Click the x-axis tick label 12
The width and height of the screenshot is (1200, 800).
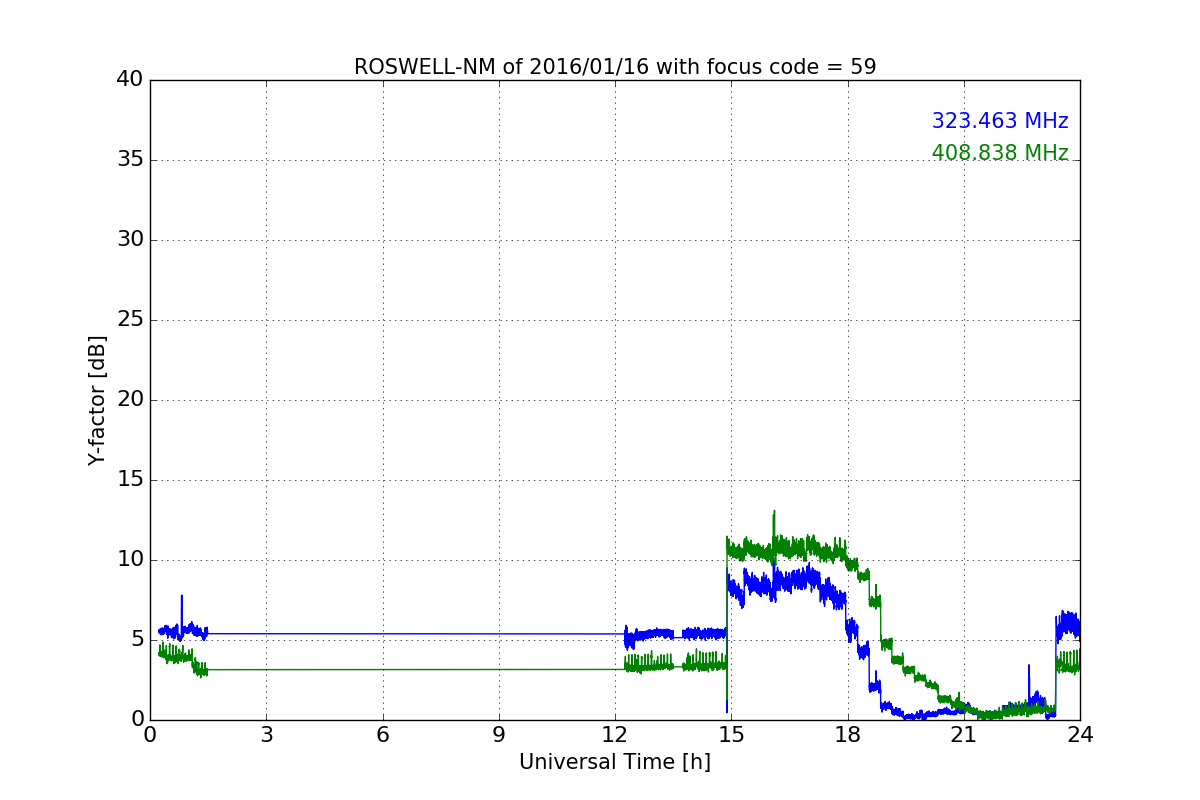click(615, 735)
